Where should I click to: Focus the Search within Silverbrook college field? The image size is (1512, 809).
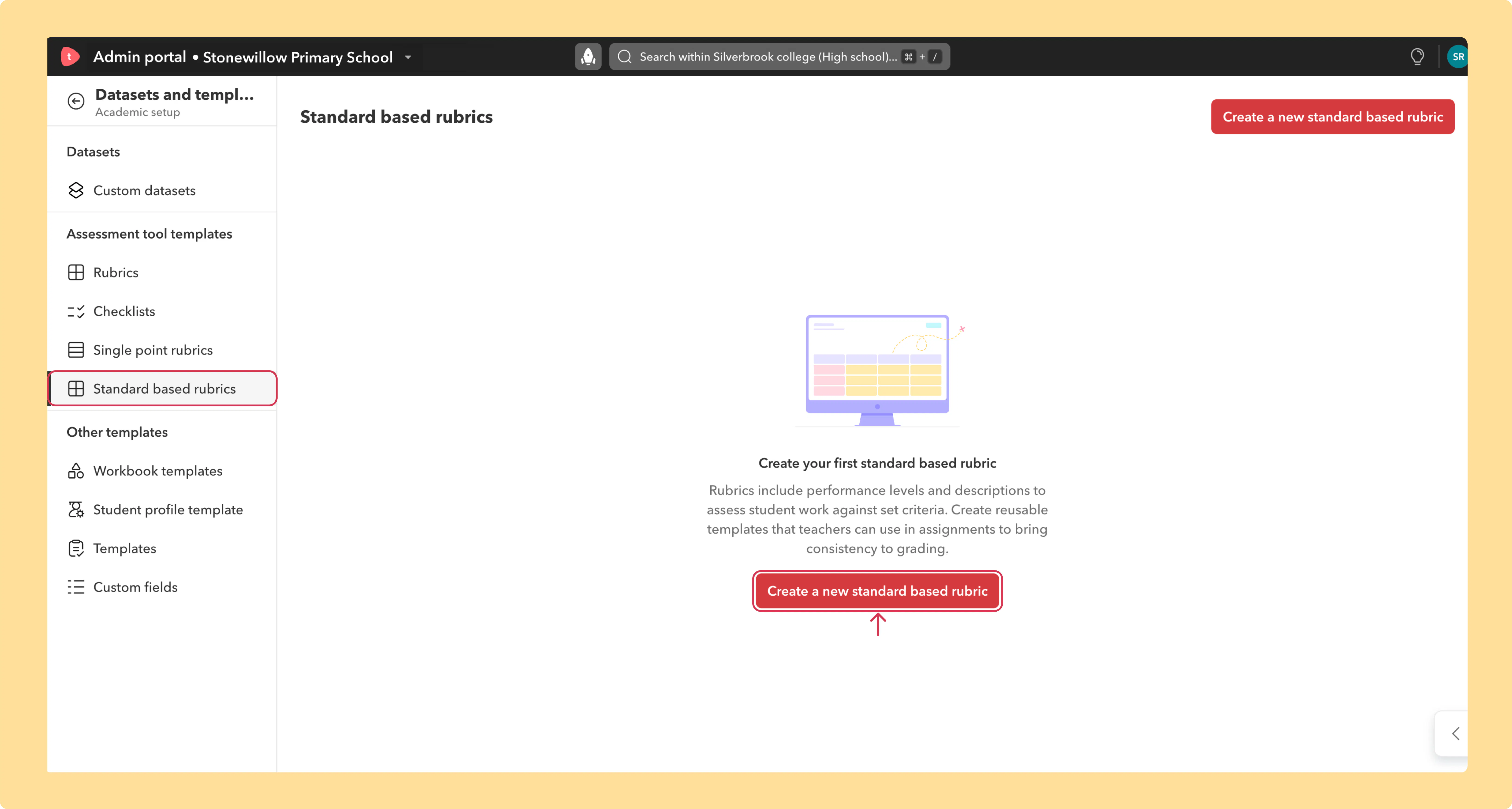(x=779, y=56)
